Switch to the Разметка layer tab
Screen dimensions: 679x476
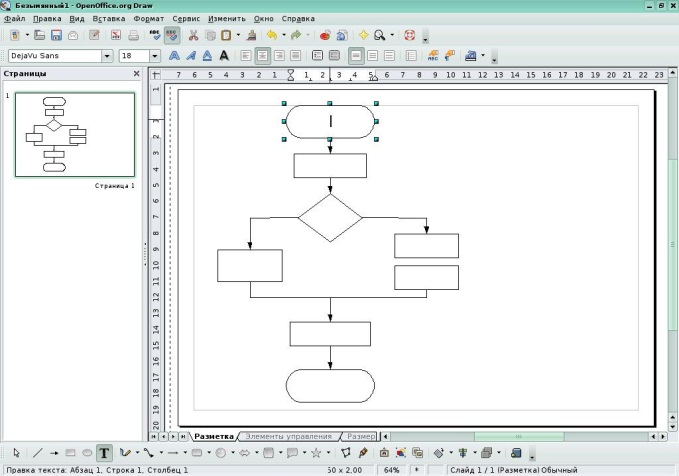213,437
